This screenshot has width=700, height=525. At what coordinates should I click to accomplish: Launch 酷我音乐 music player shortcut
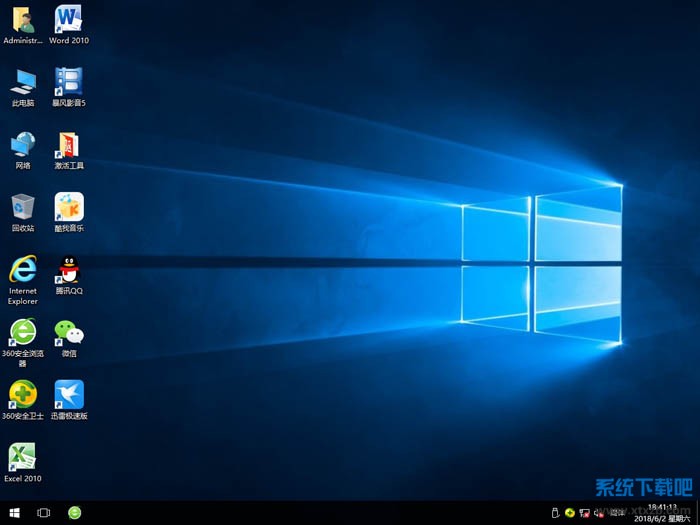(68, 207)
